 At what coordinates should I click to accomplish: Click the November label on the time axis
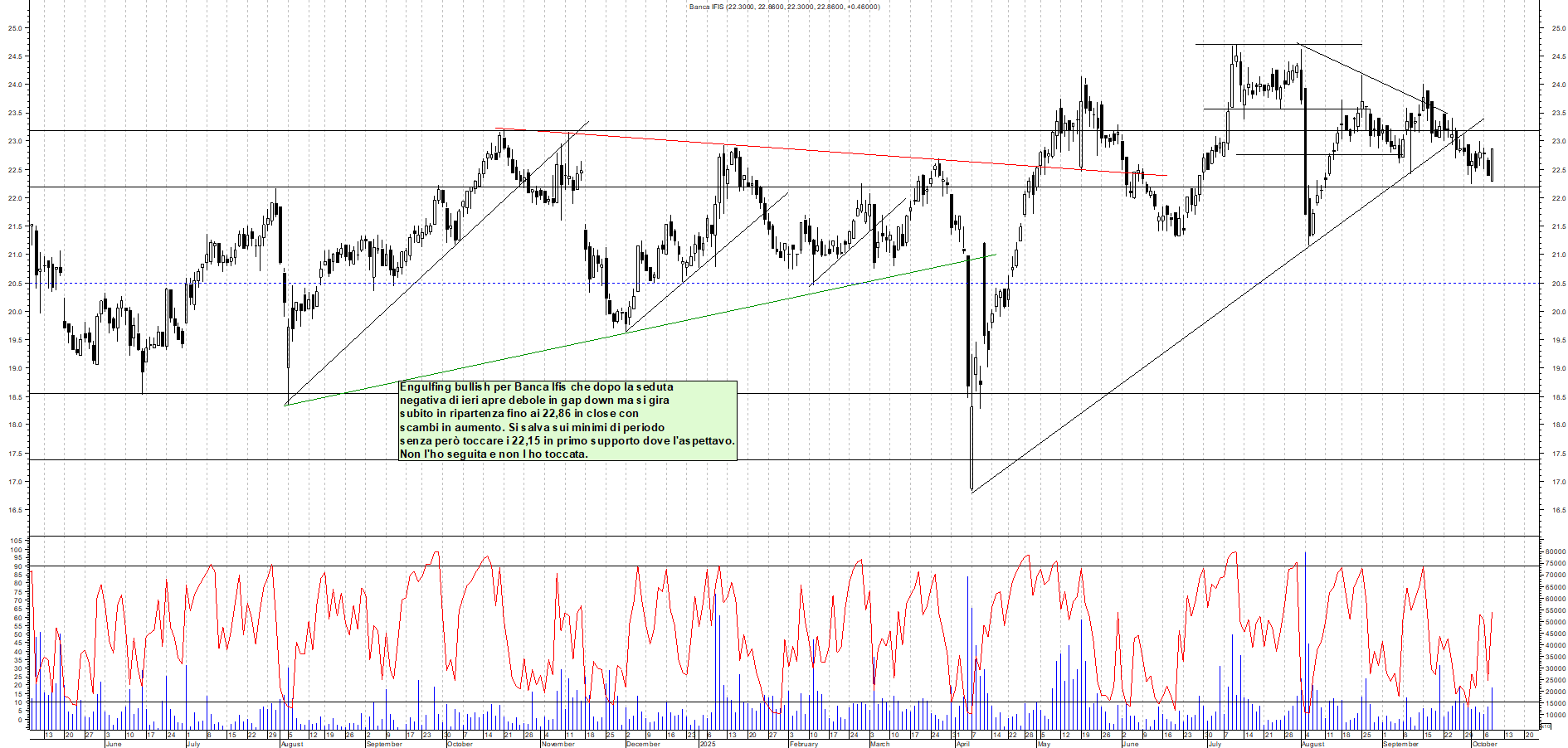(558, 744)
